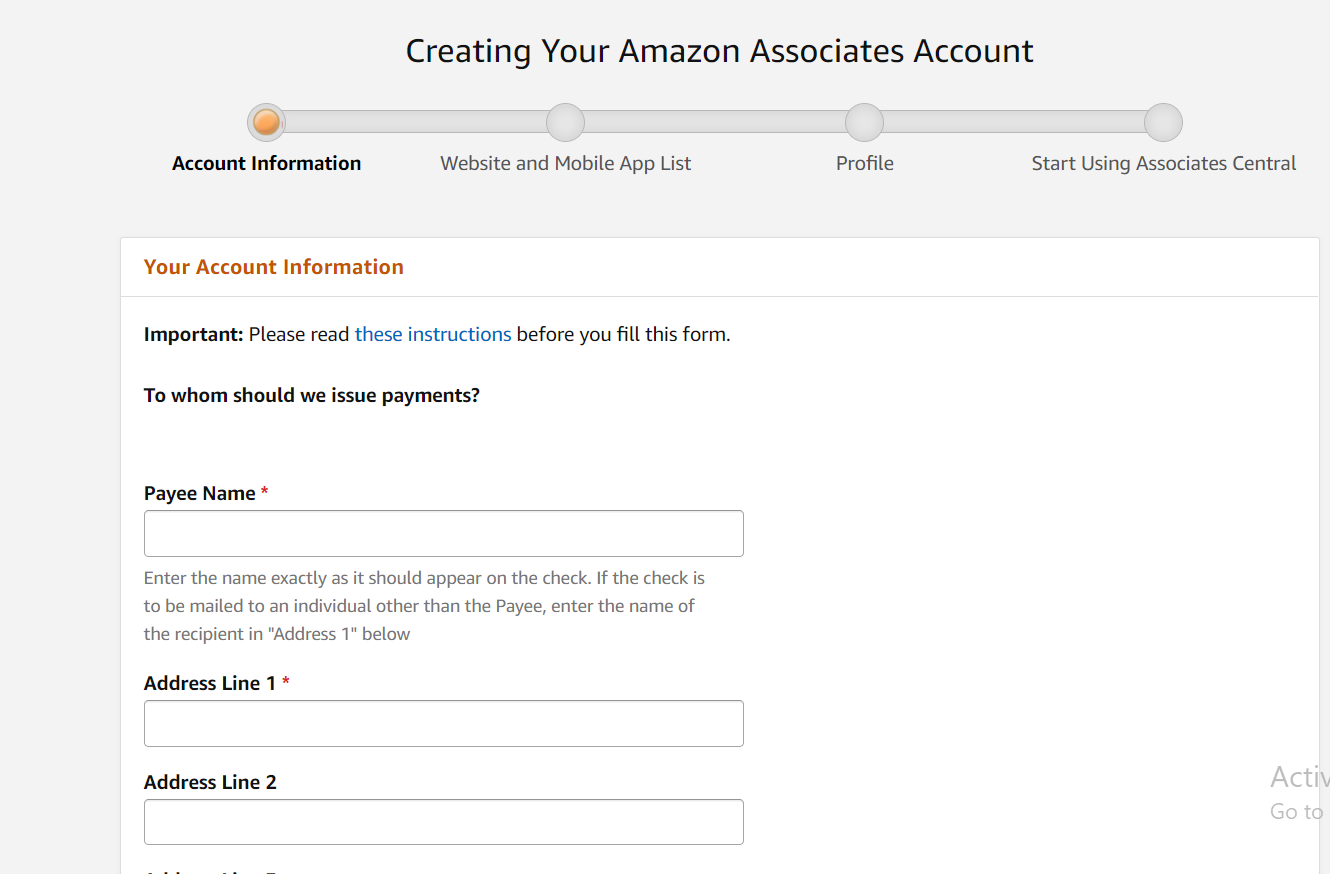Jump to Start Using Associates Central label
Image resolution: width=1330 pixels, height=874 pixels.
pos(1163,163)
